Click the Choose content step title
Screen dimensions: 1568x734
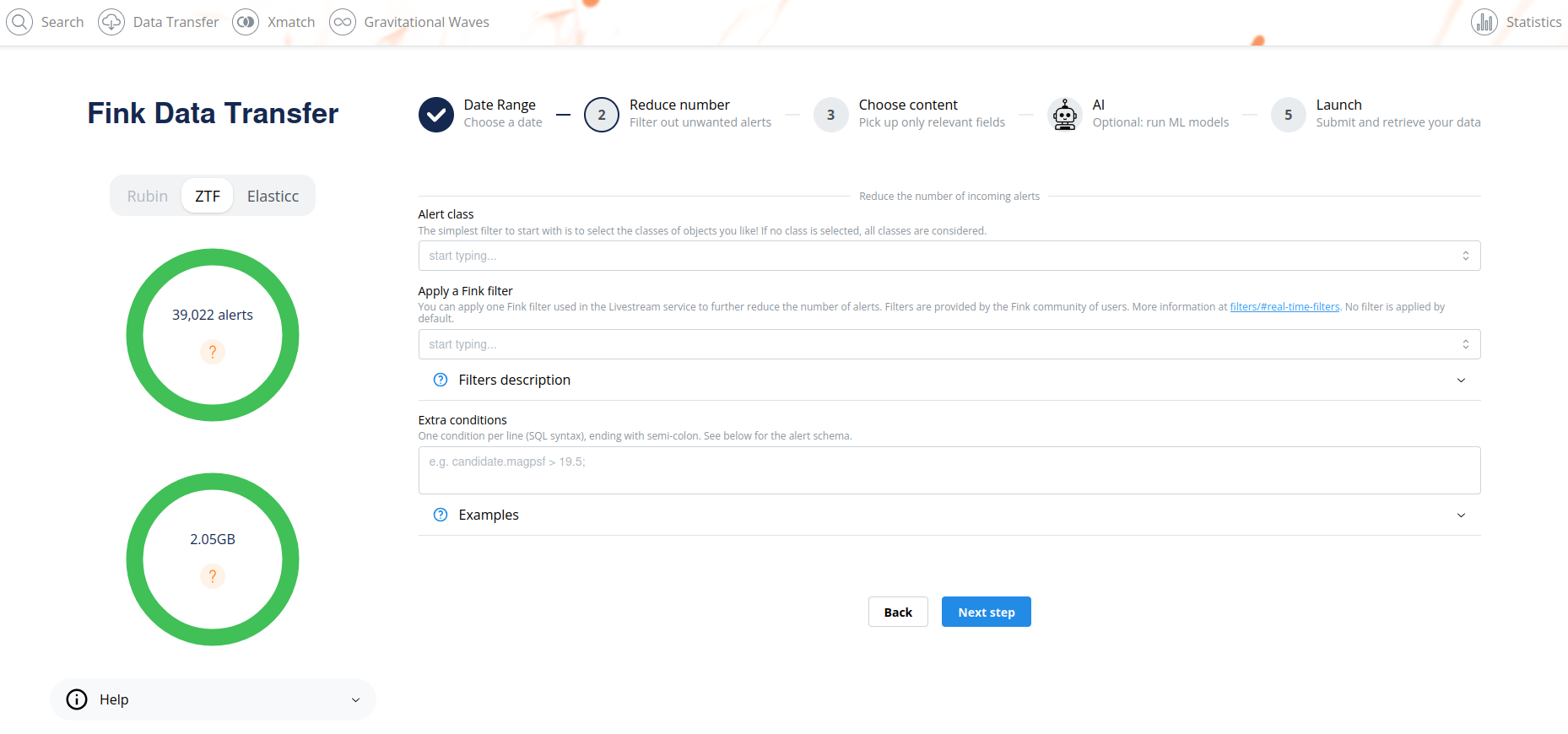pyautogui.click(x=908, y=105)
